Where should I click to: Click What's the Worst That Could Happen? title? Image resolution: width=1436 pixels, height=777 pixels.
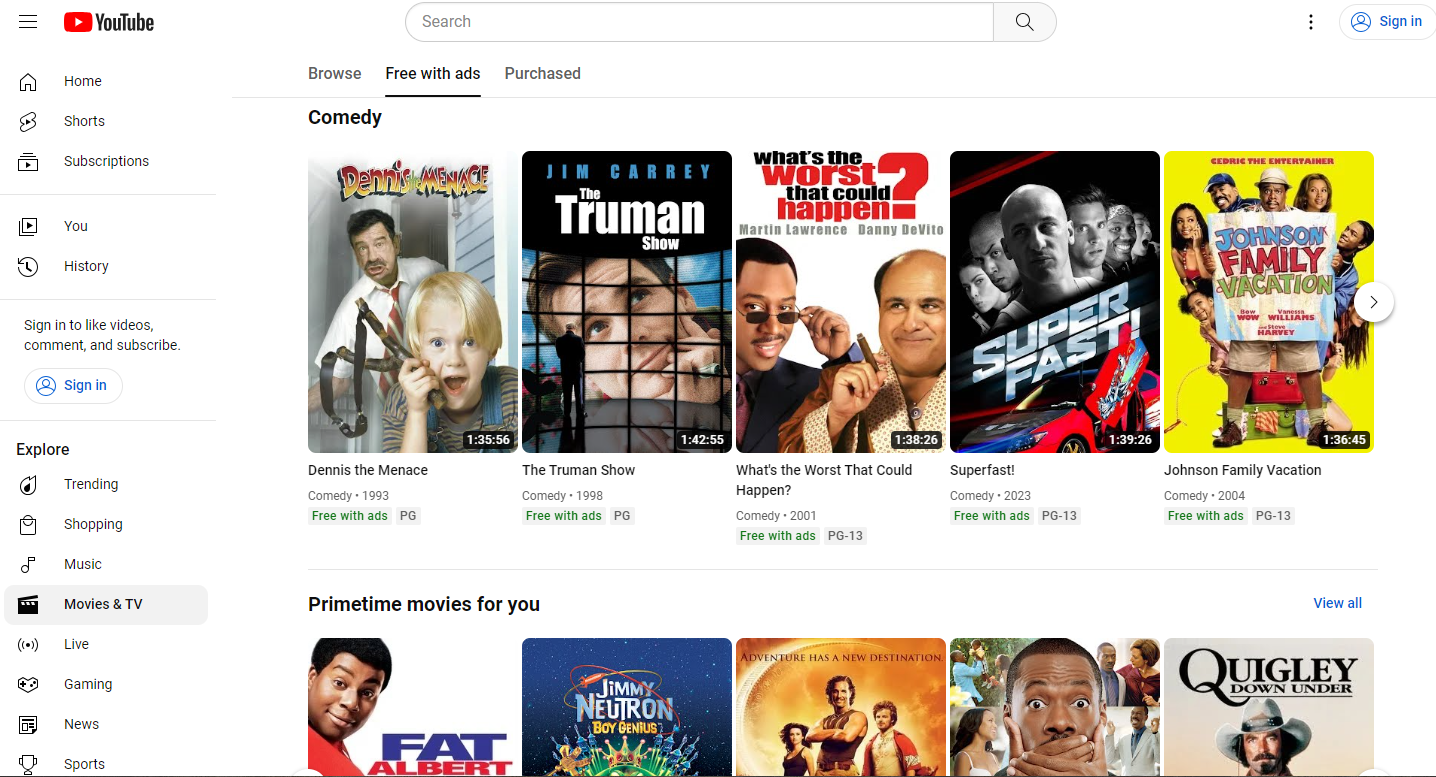pyautogui.click(x=824, y=480)
